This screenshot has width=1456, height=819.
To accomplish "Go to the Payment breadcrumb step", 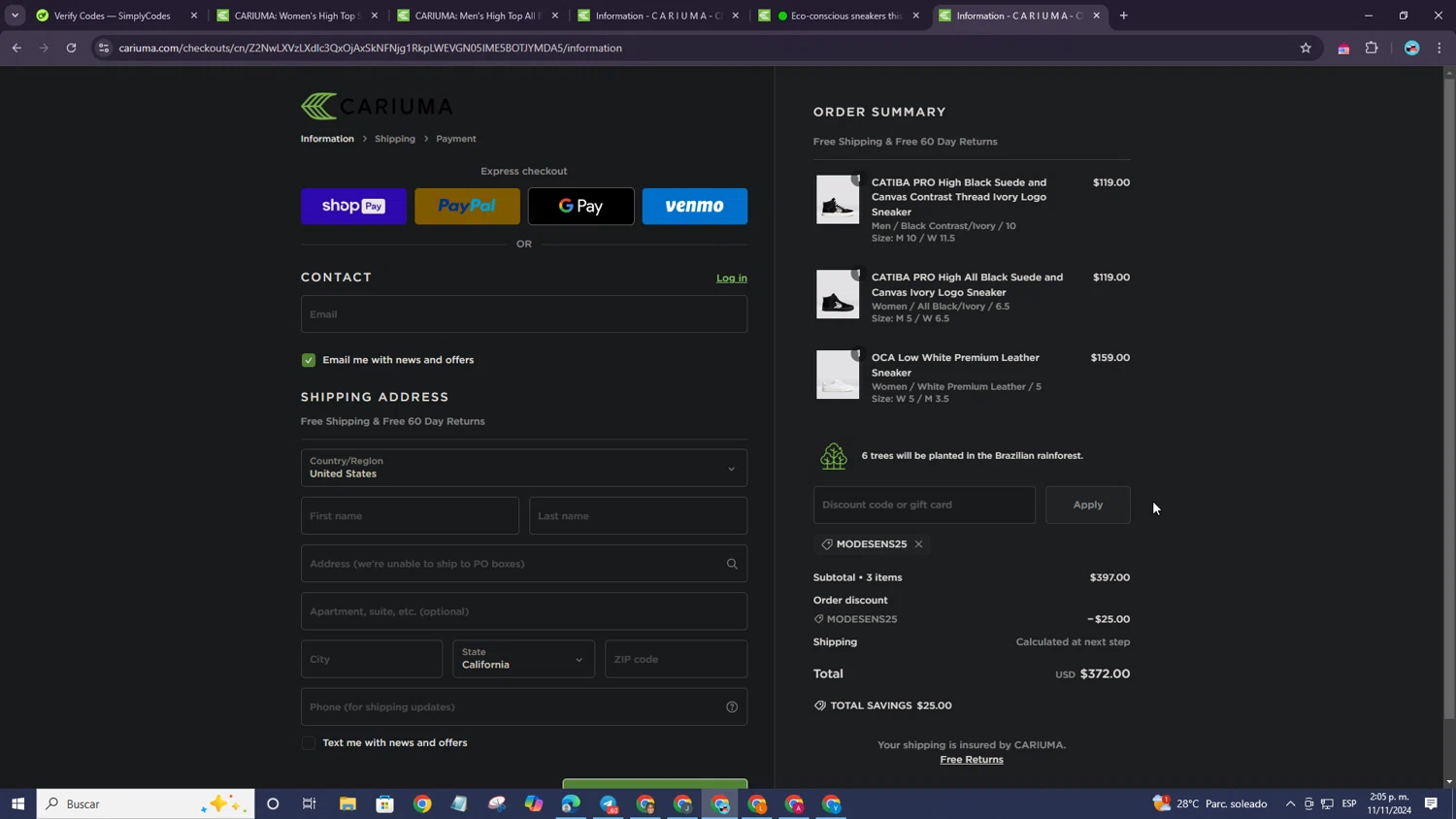I will [x=456, y=139].
